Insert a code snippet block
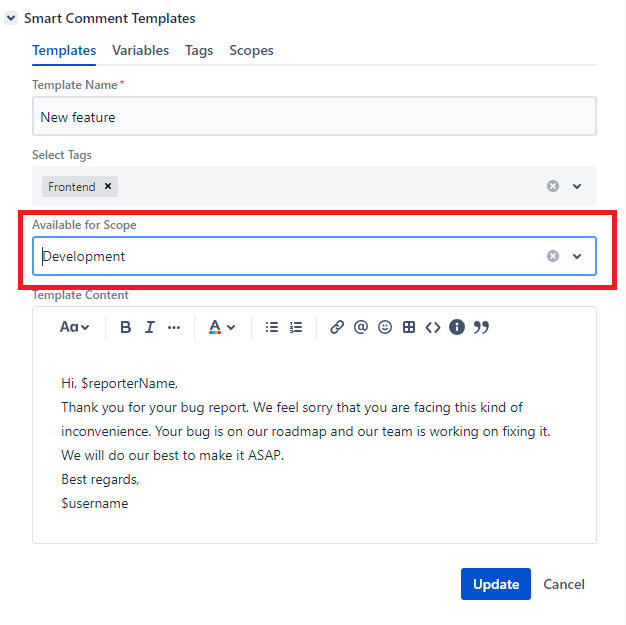626x625 pixels. pyautogui.click(x=433, y=327)
